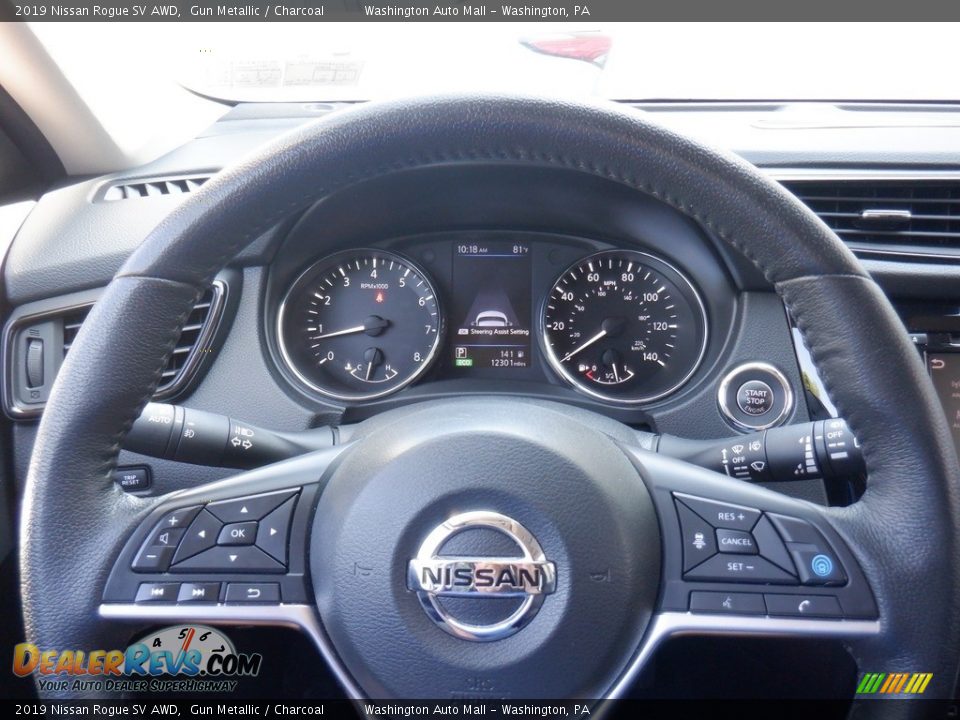Tap the back return arrow button
This screenshot has width=960, height=720.
(x=253, y=593)
